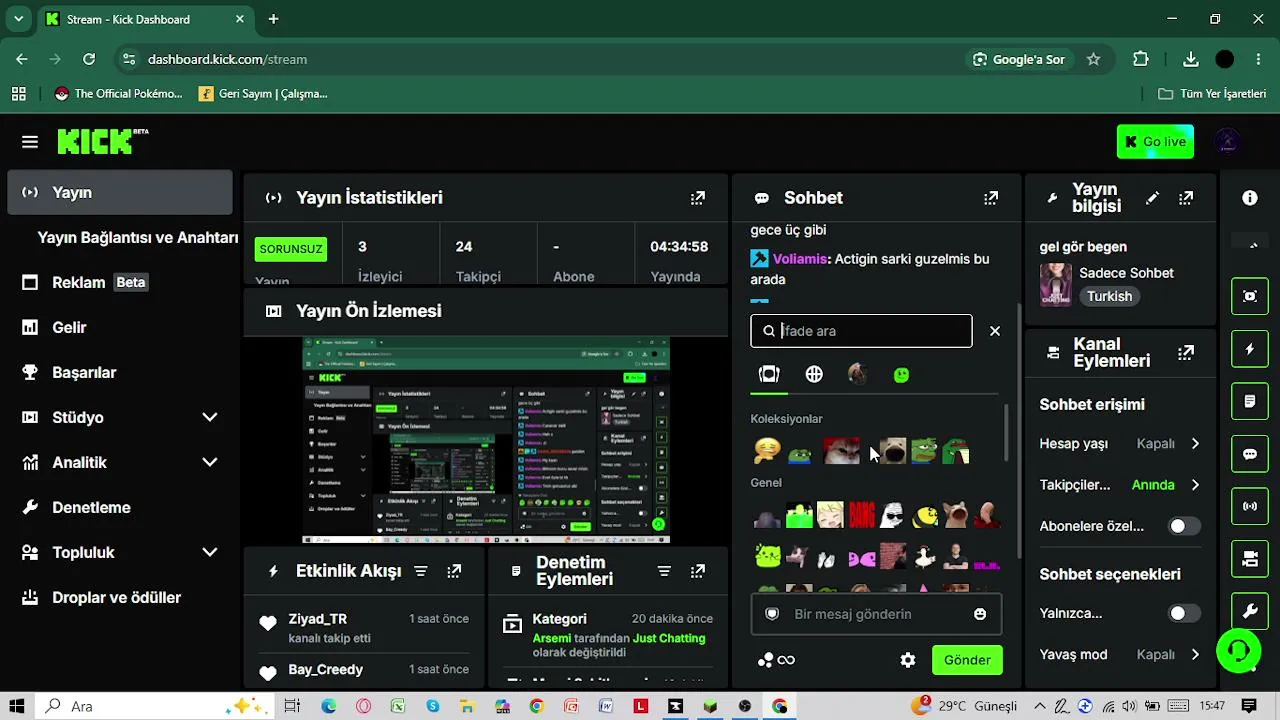This screenshot has height=720, width=1280.
Task: Click the Bir mesaj gönderin message box
Action: point(876,614)
